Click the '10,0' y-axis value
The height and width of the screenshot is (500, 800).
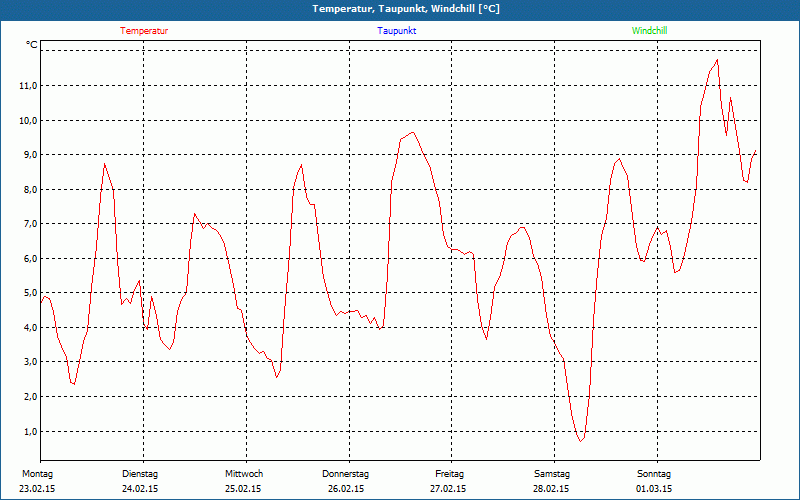[28, 120]
